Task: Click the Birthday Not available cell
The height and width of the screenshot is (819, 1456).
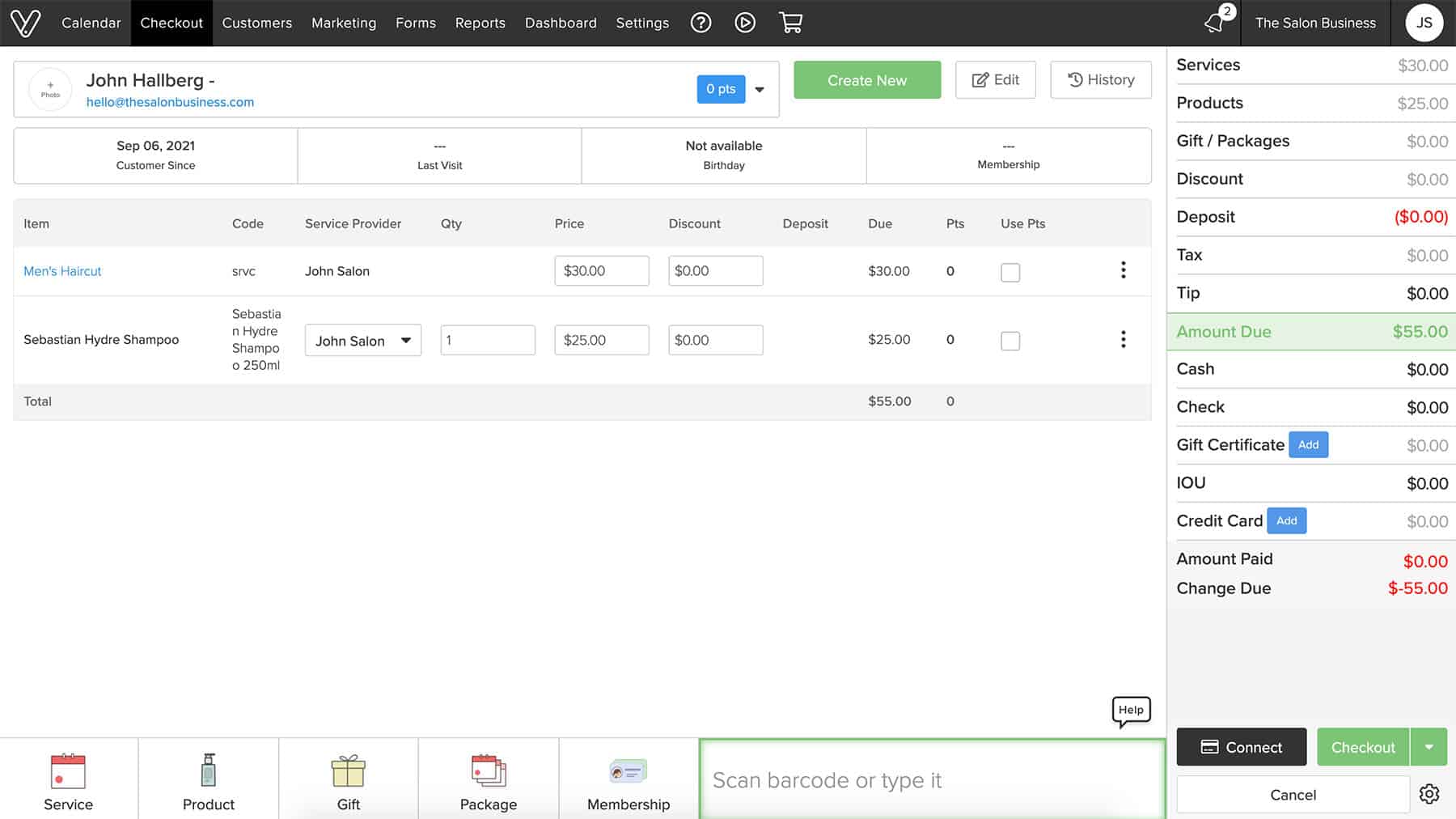Action: (x=724, y=155)
